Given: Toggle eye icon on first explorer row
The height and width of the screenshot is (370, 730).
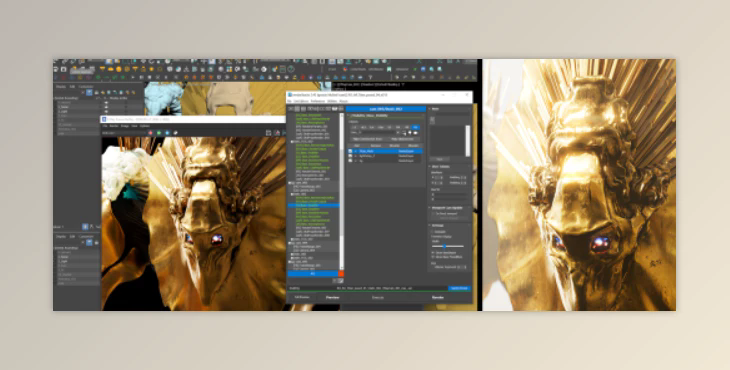Looking at the screenshot, I should pyautogui.click(x=106, y=103).
